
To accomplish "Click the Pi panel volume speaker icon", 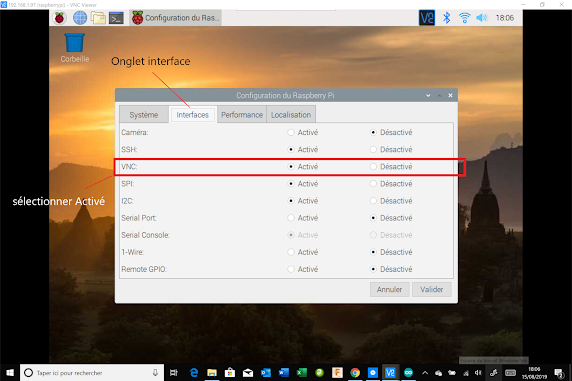I will click(482, 18).
